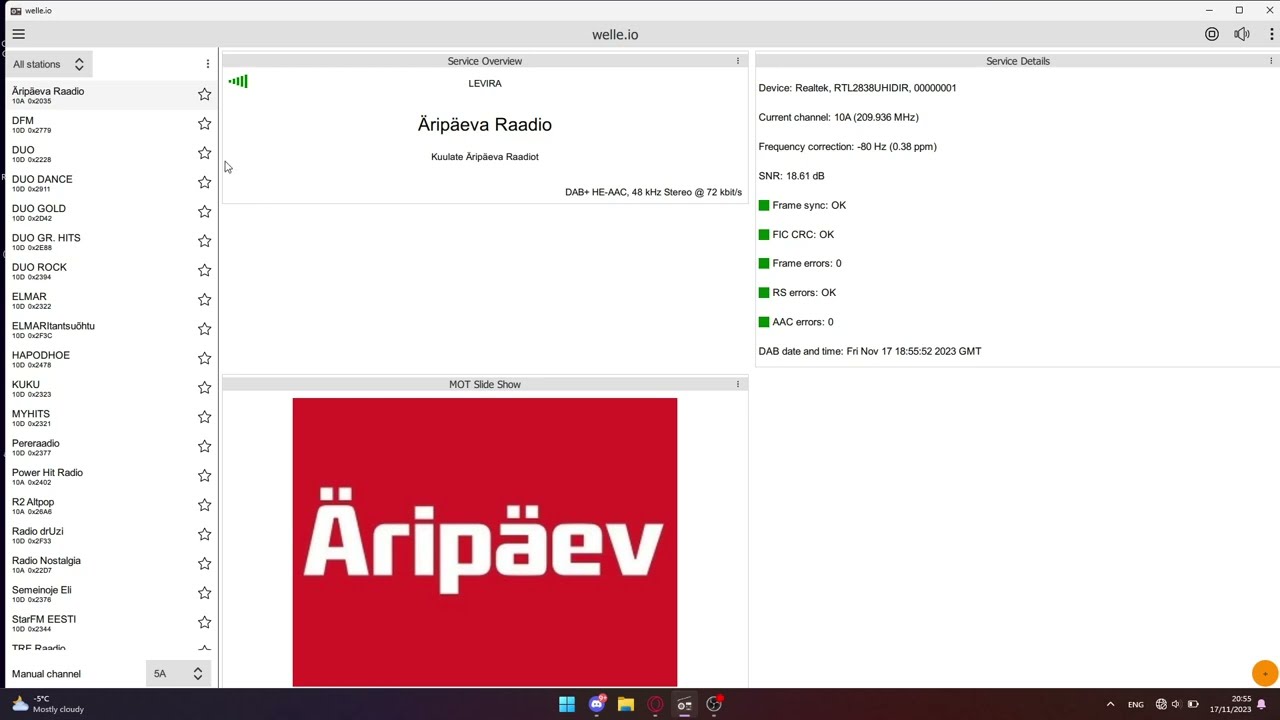The width and height of the screenshot is (1280, 720).
Task: Open the Opera browser taskbar icon
Action: (x=655, y=704)
